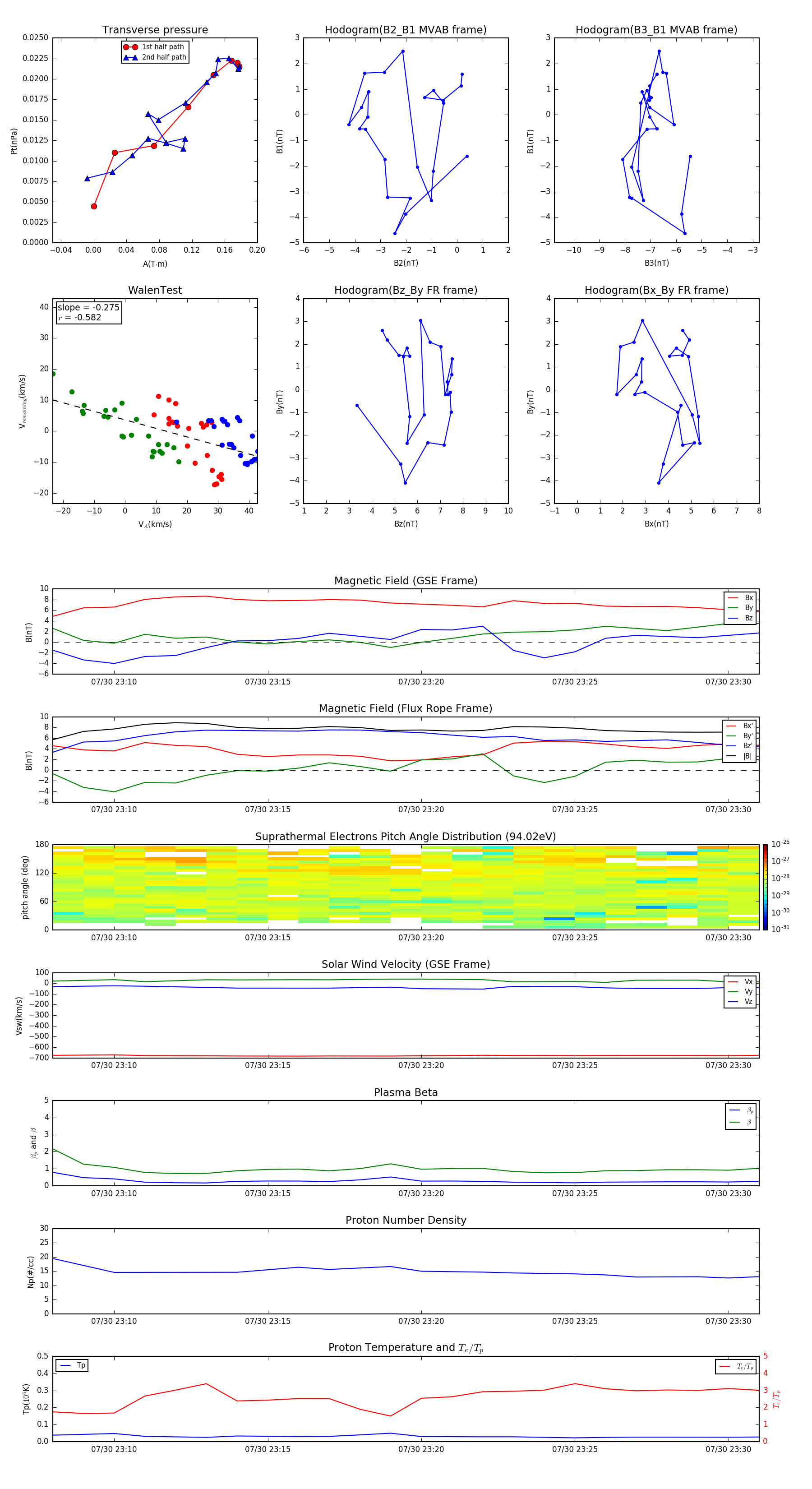Click the 'Hodogram(B3_B1 MVAB frame)' title

pos(656,30)
